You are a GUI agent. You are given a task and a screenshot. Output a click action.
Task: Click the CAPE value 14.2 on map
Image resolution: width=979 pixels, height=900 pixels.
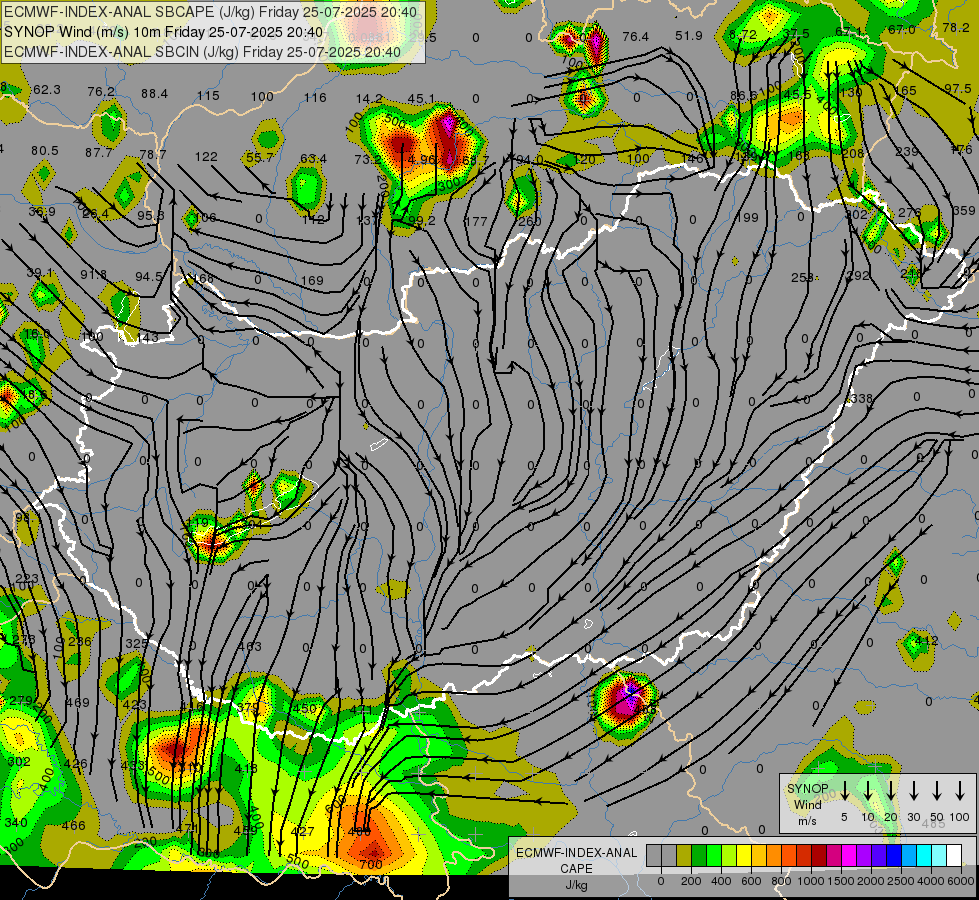pyautogui.click(x=369, y=99)
